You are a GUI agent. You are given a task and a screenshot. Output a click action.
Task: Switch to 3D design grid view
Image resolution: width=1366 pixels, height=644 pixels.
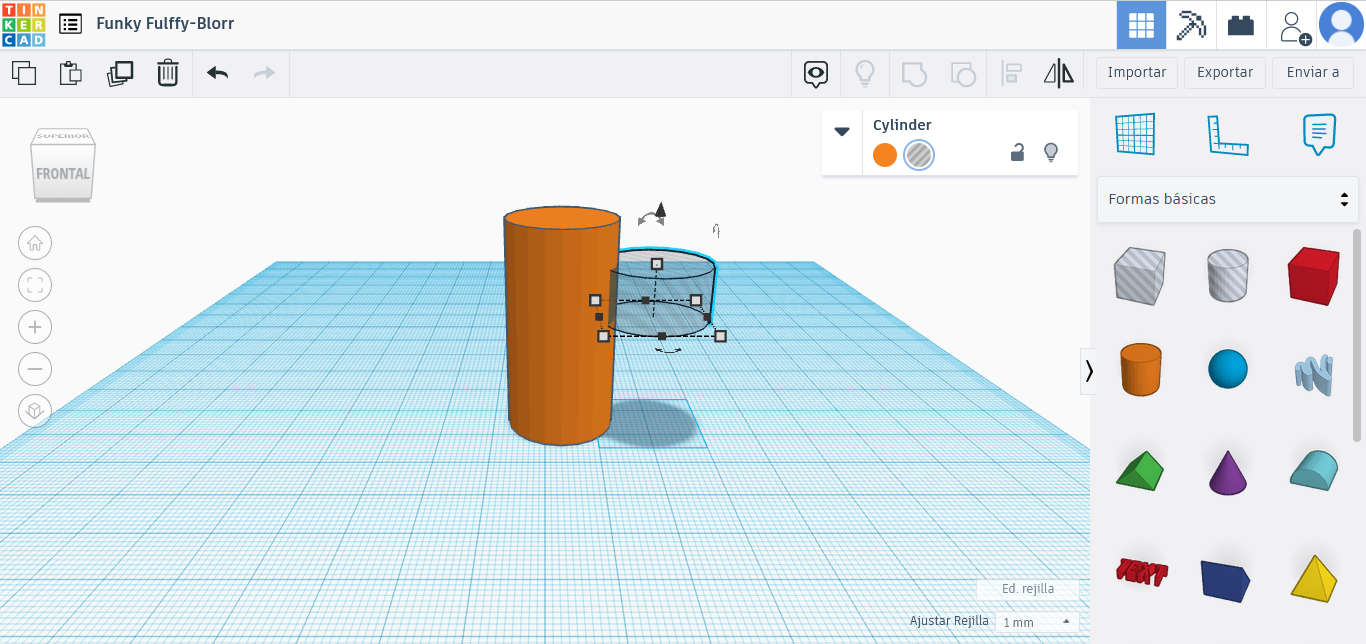pos(1141,25)
